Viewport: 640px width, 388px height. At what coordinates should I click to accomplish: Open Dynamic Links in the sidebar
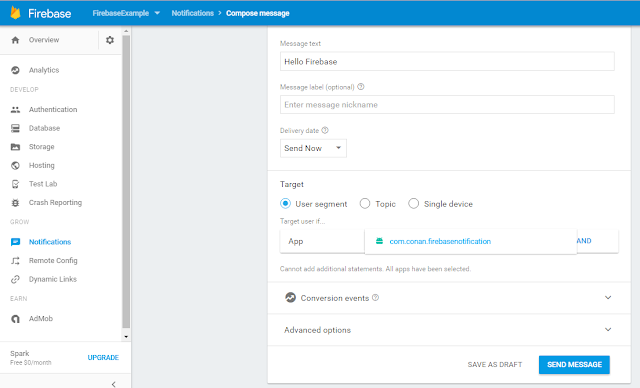53,279
